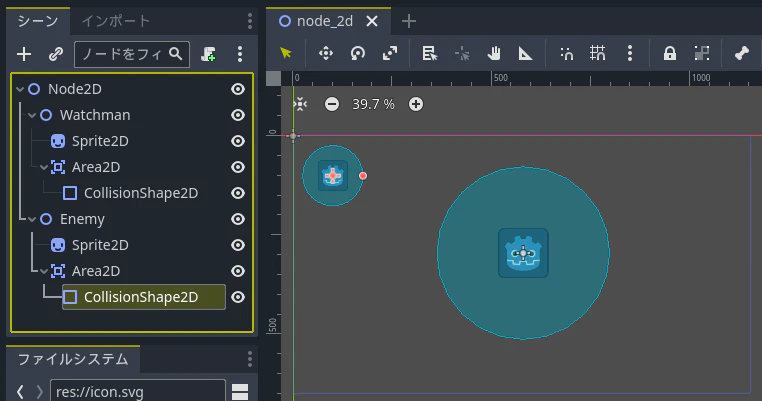This screenshot has width=762, height=401.
Task: Select Sprite2D under Enemy
Action: [x=100, y=245]
